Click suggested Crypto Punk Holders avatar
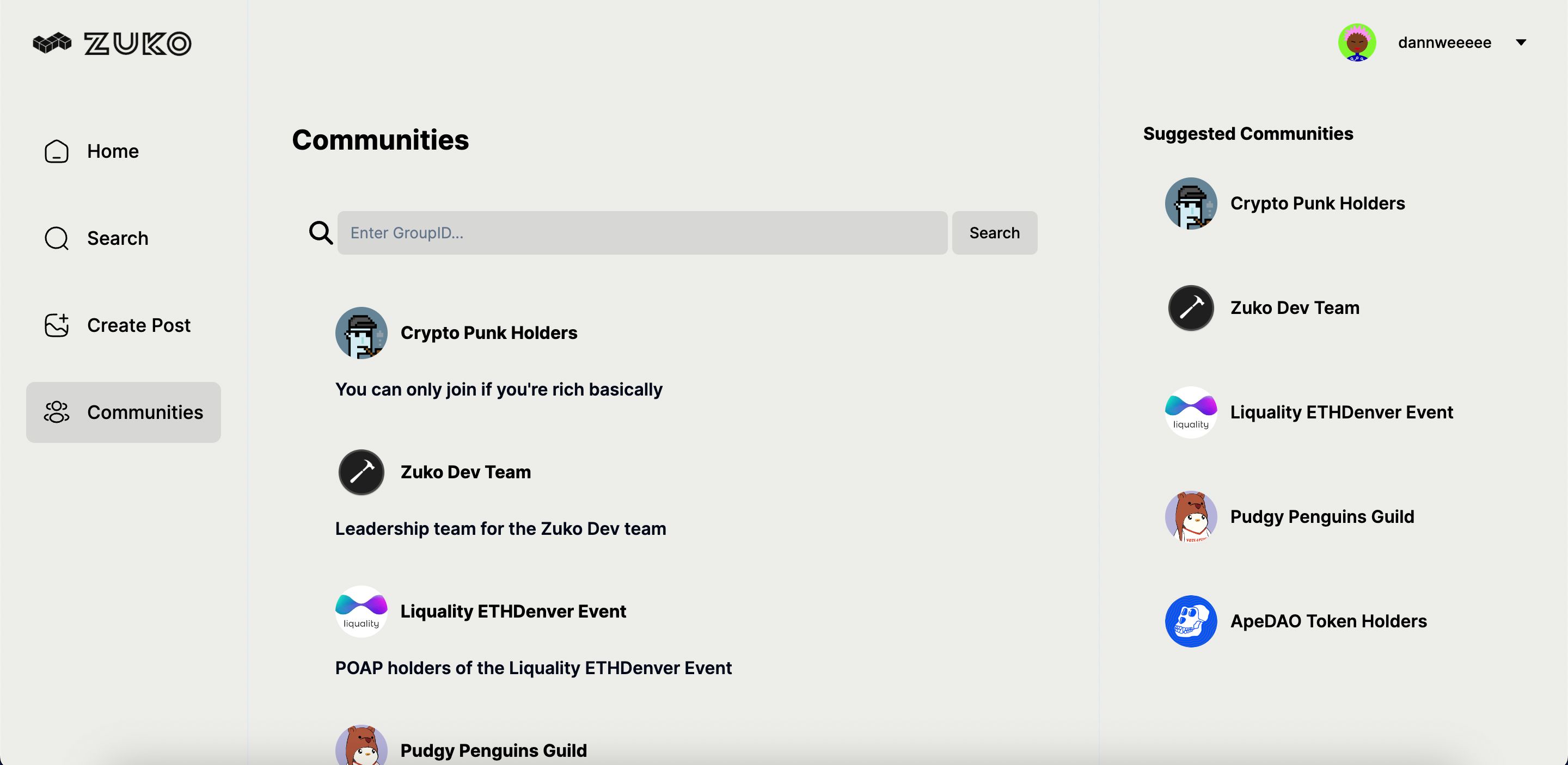Image resolution: width=1568 pixels, height=765 pixels. click(x=1191, y=203)
